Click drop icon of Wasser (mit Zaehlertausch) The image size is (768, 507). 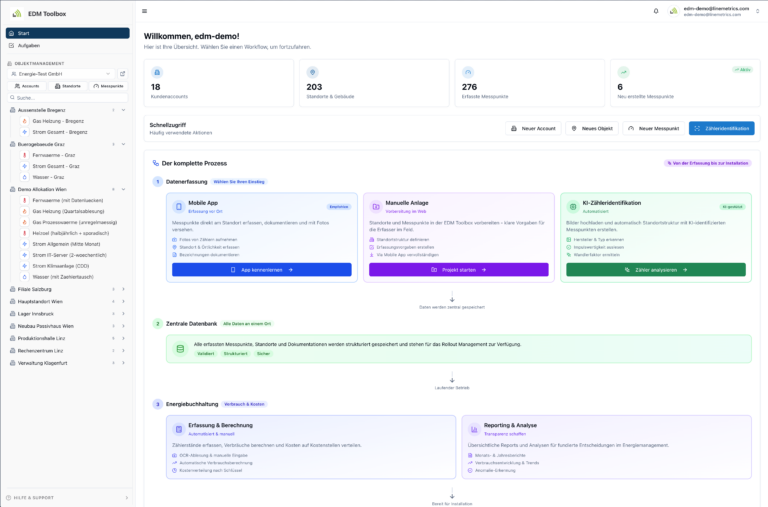[24, 277]
